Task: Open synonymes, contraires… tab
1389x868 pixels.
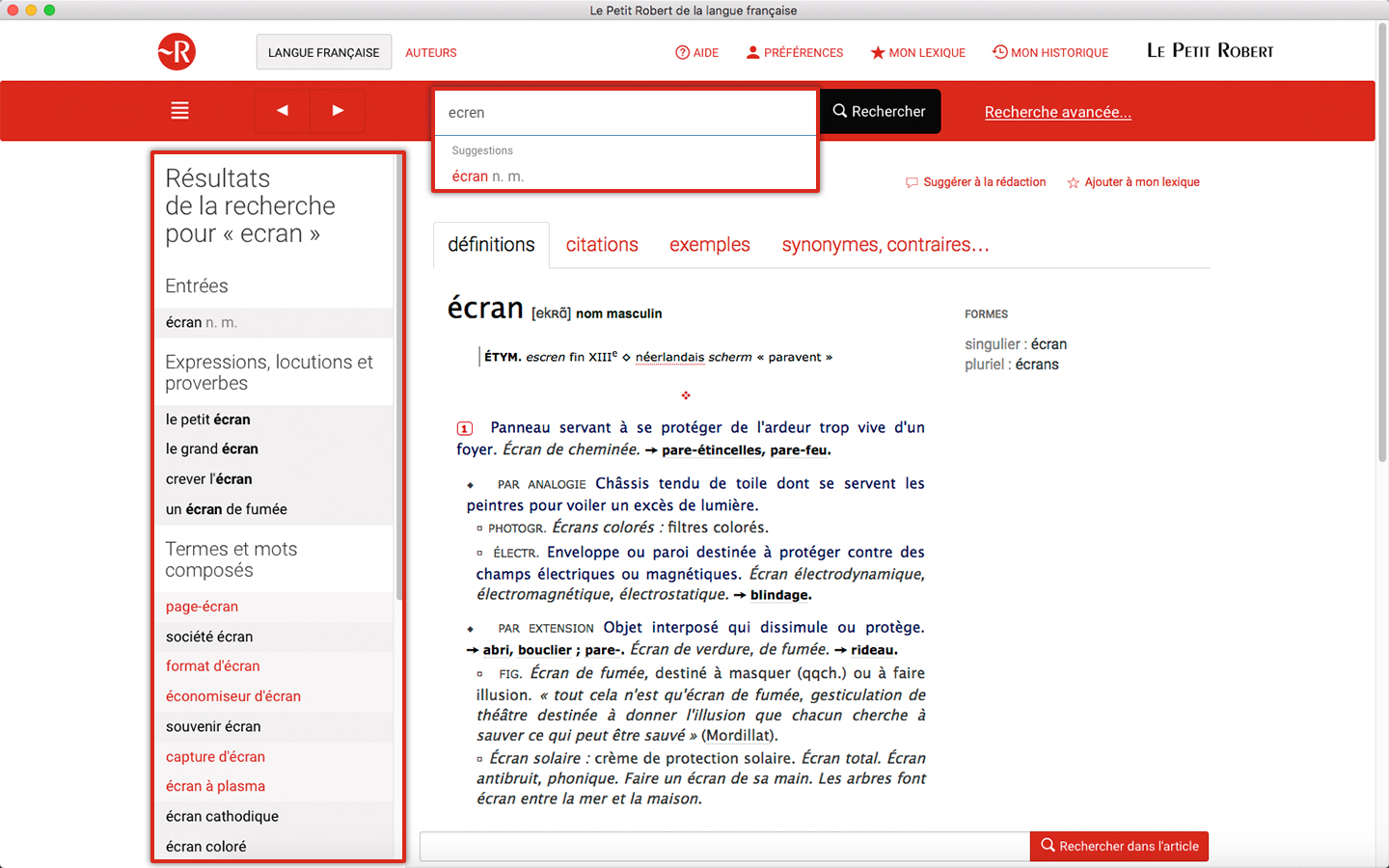Action: (x=885, y=245)
